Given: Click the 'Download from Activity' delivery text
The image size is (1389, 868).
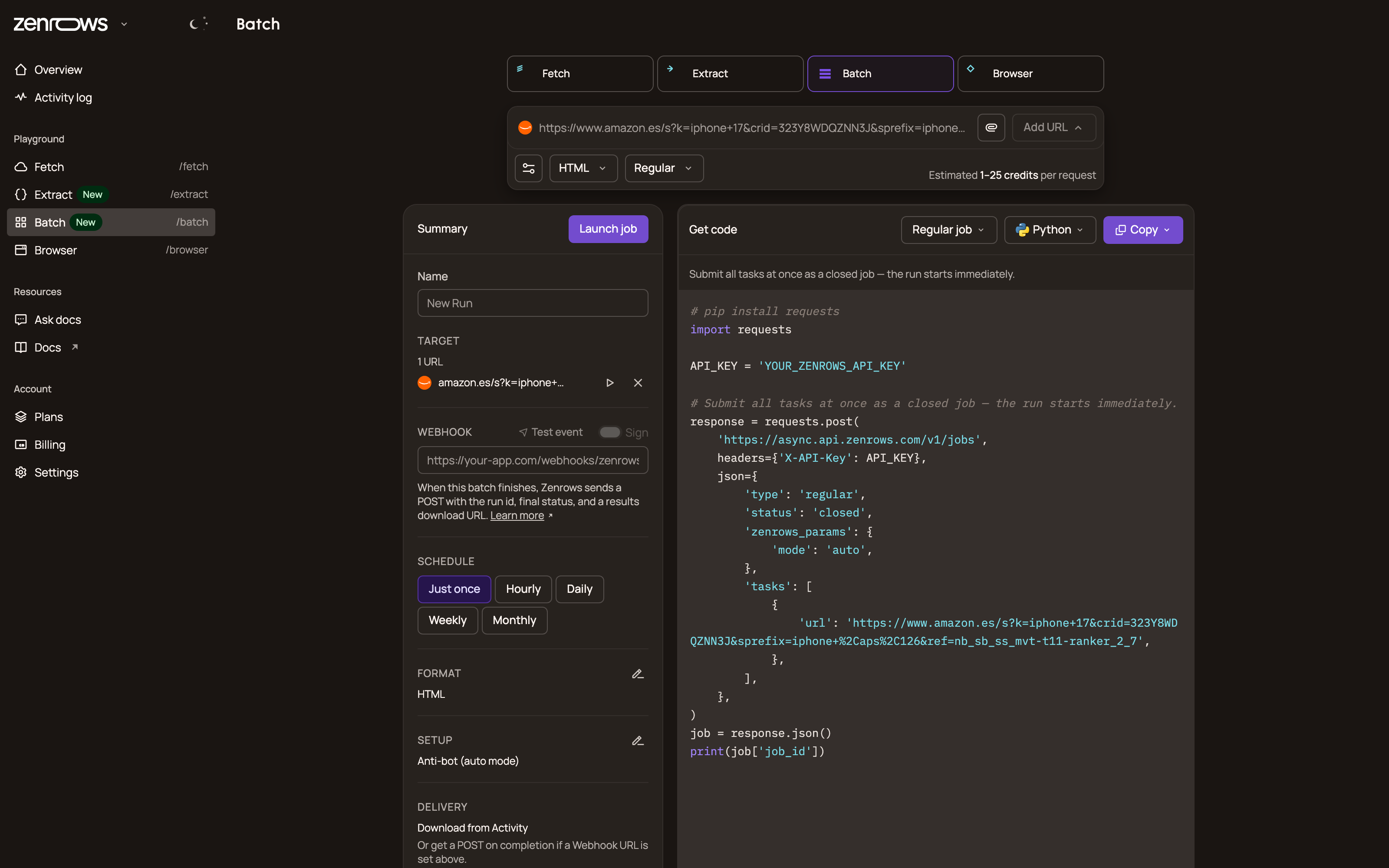Looking at the screenshot, I should [x=472, y=828].
